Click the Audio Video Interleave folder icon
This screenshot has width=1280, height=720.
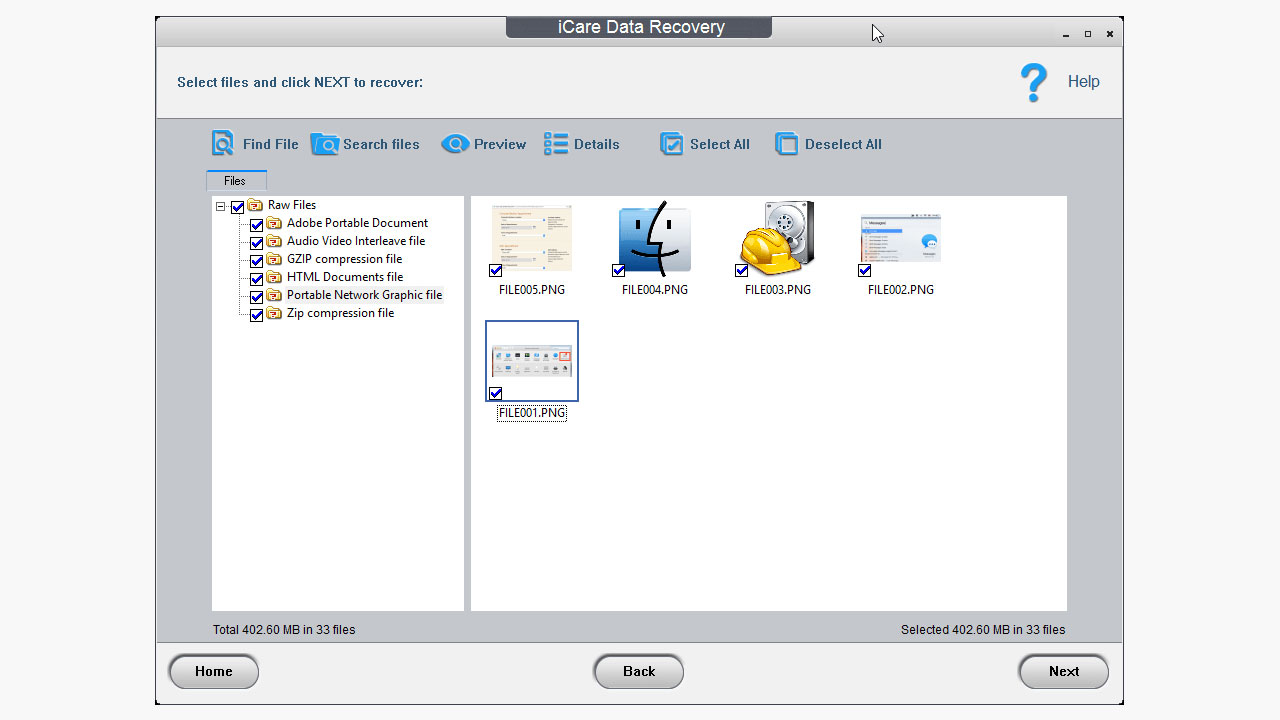click(x=274, y=241)
